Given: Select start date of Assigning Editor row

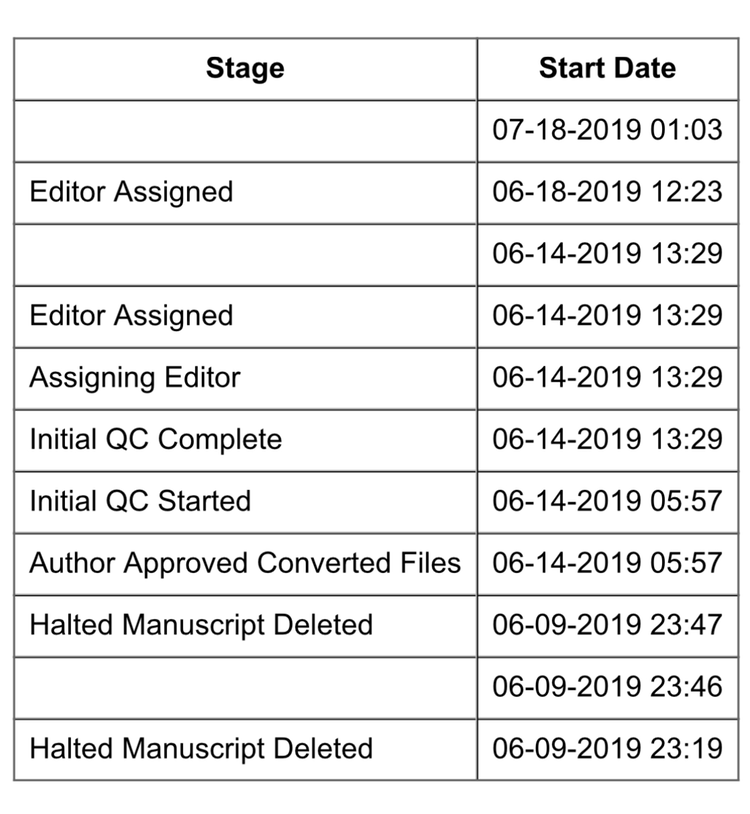Looking at the screenshot, I should pos(607,378).
